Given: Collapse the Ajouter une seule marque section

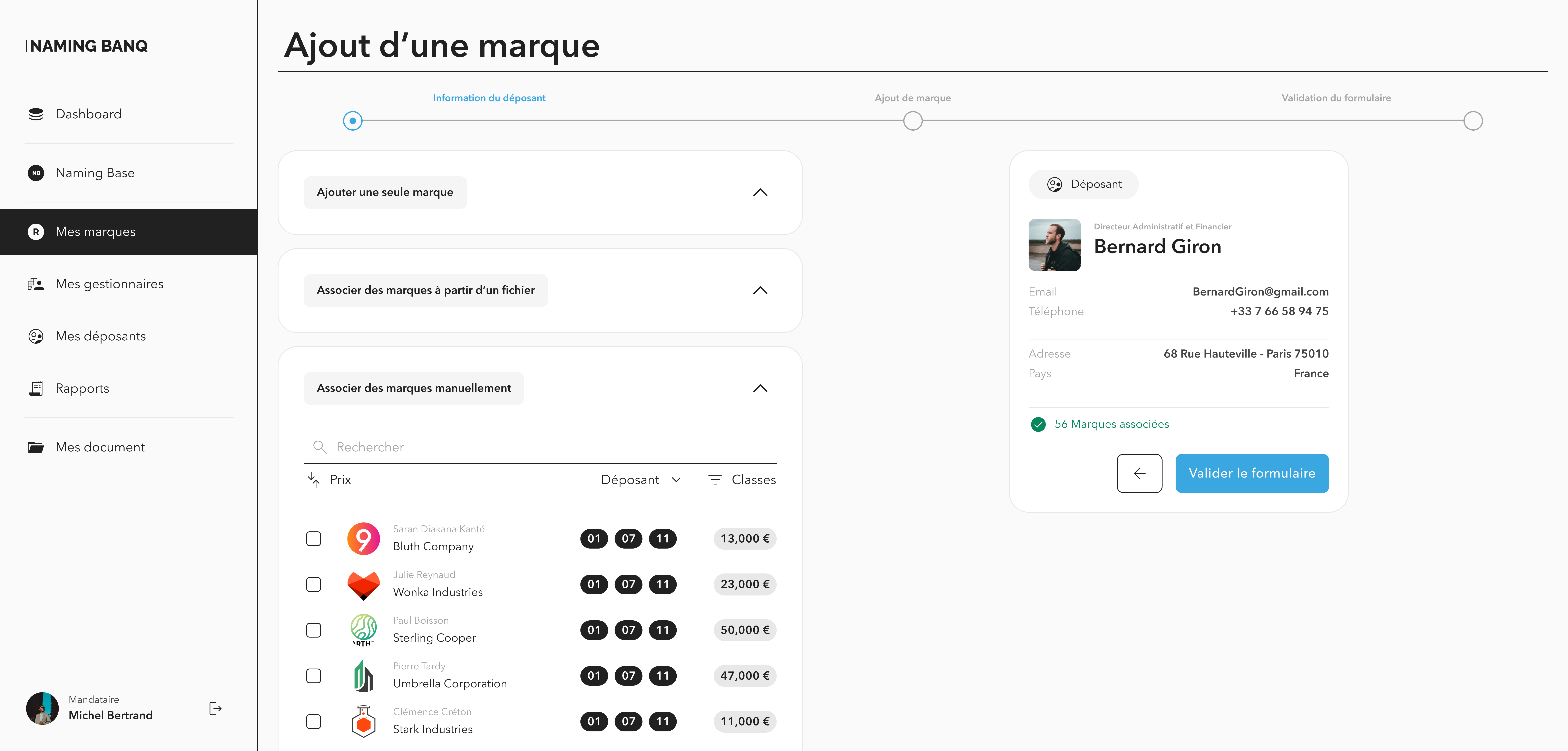Looking at the screenshot, I should pyautogui.click(x=760, y=192).
